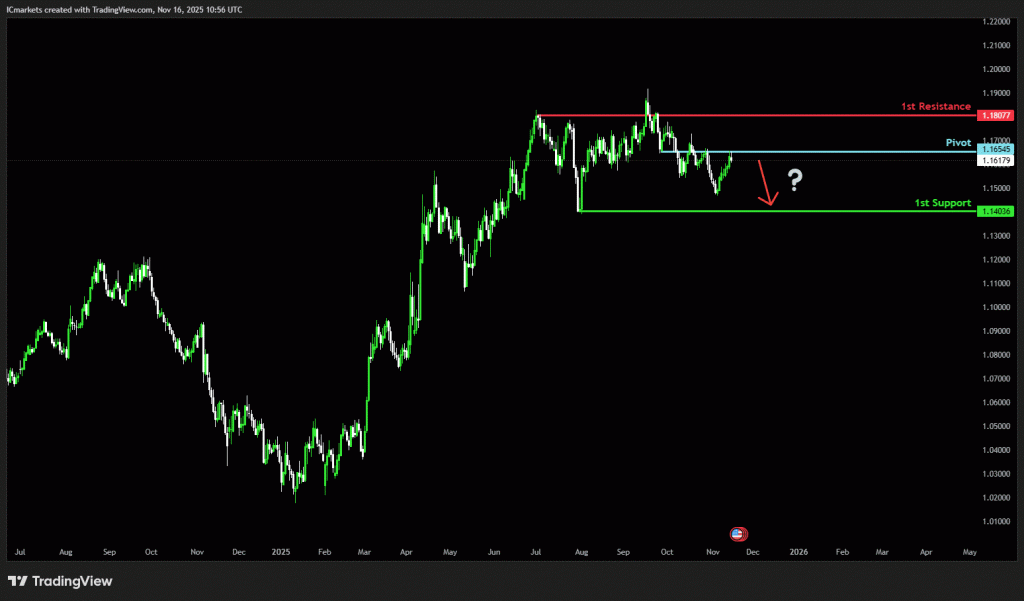Click the 2025 label on time axis
Screen dimensions: 1024x601
(280, 551)
